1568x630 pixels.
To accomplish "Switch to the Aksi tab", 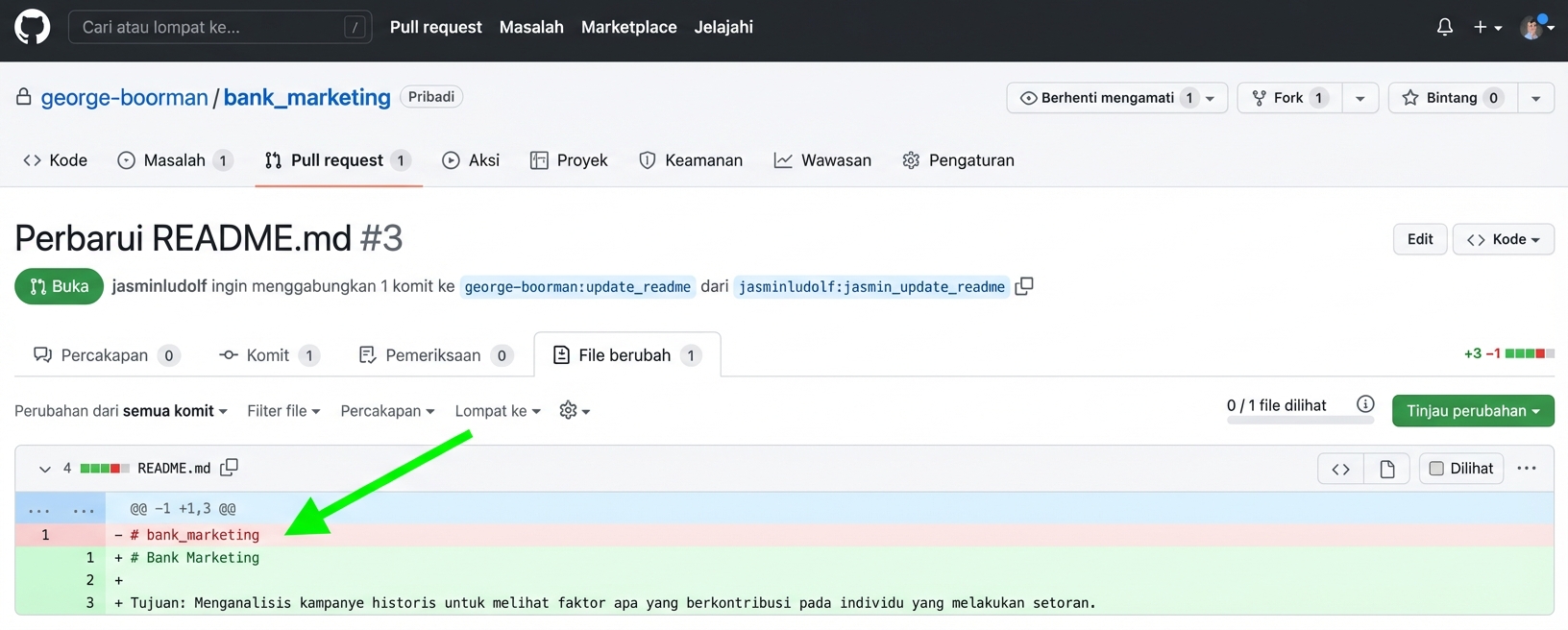I will pos(471,160).
